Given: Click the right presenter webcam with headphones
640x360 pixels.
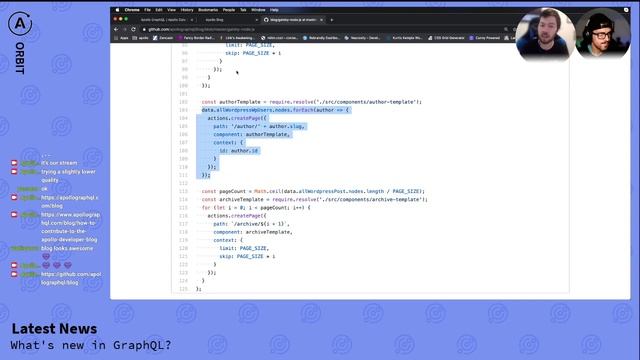Looking at the screenshot, I should tap(603, 35).
